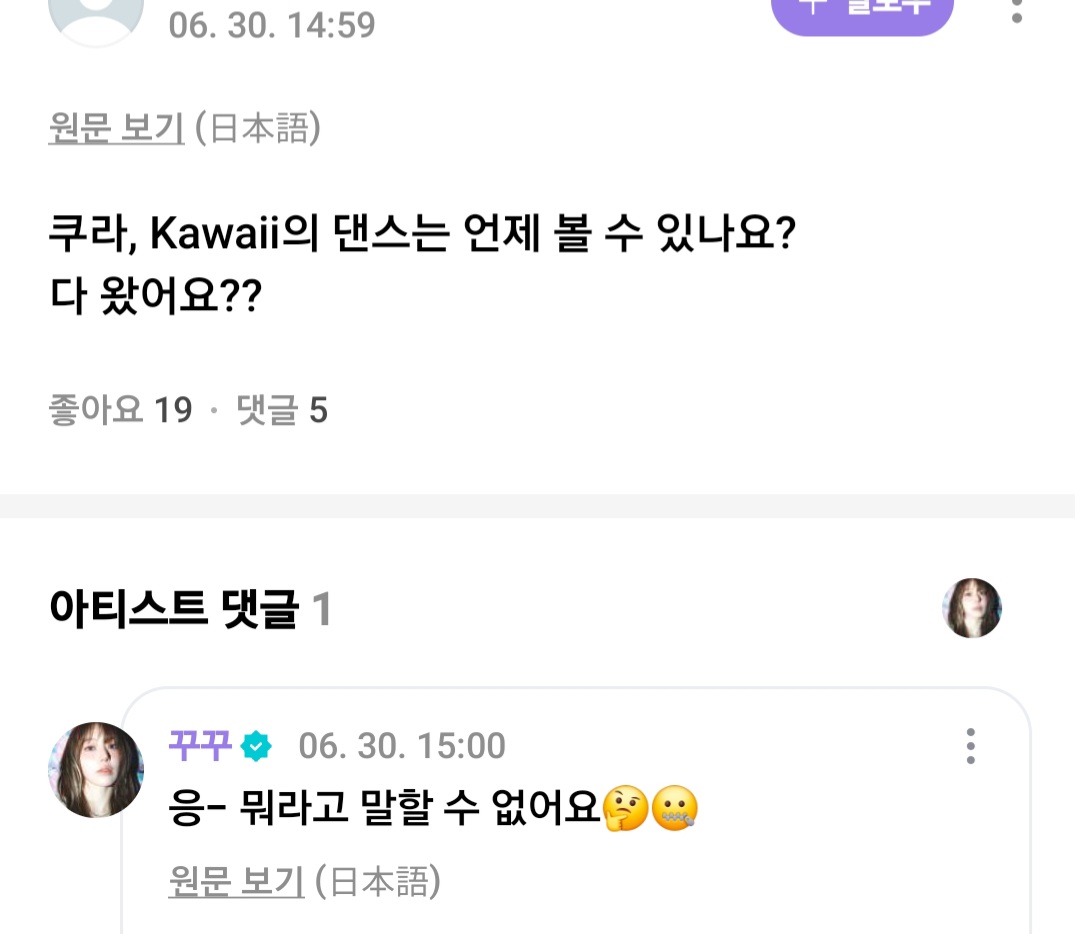Image resolution: width=1075 pixels, height=934 pixels.
Task: Open the post's three-dot options menu
Action: click(x=1017, y=12)
